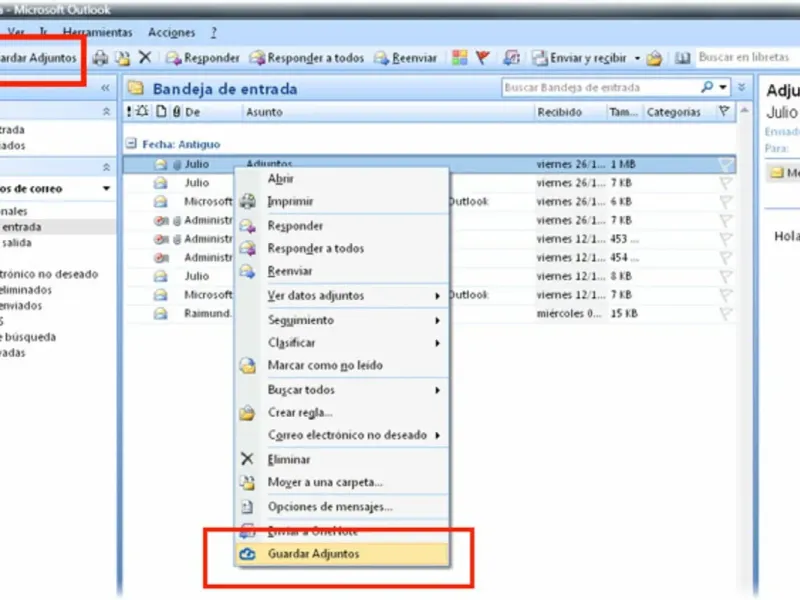
Task: Toggle flag on the 453 size message
Action: tap(726, 239)
